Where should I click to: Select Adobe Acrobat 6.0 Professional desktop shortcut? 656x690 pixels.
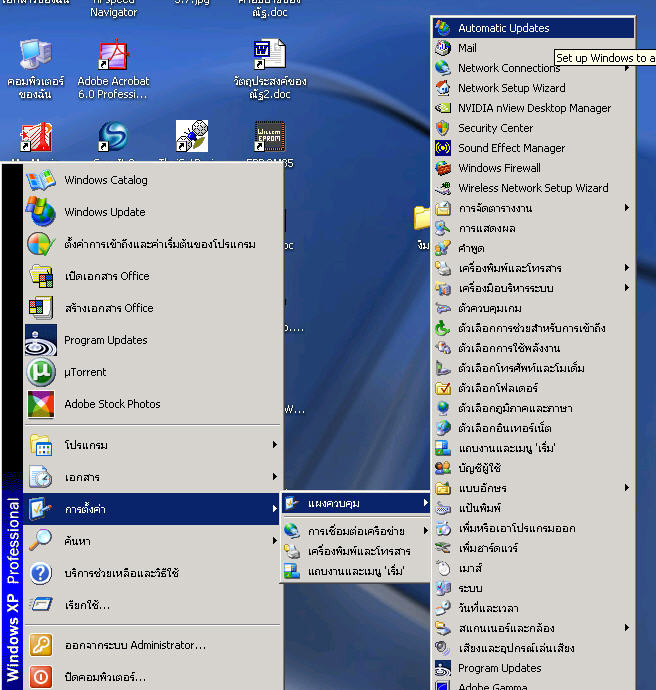(114, 70)
